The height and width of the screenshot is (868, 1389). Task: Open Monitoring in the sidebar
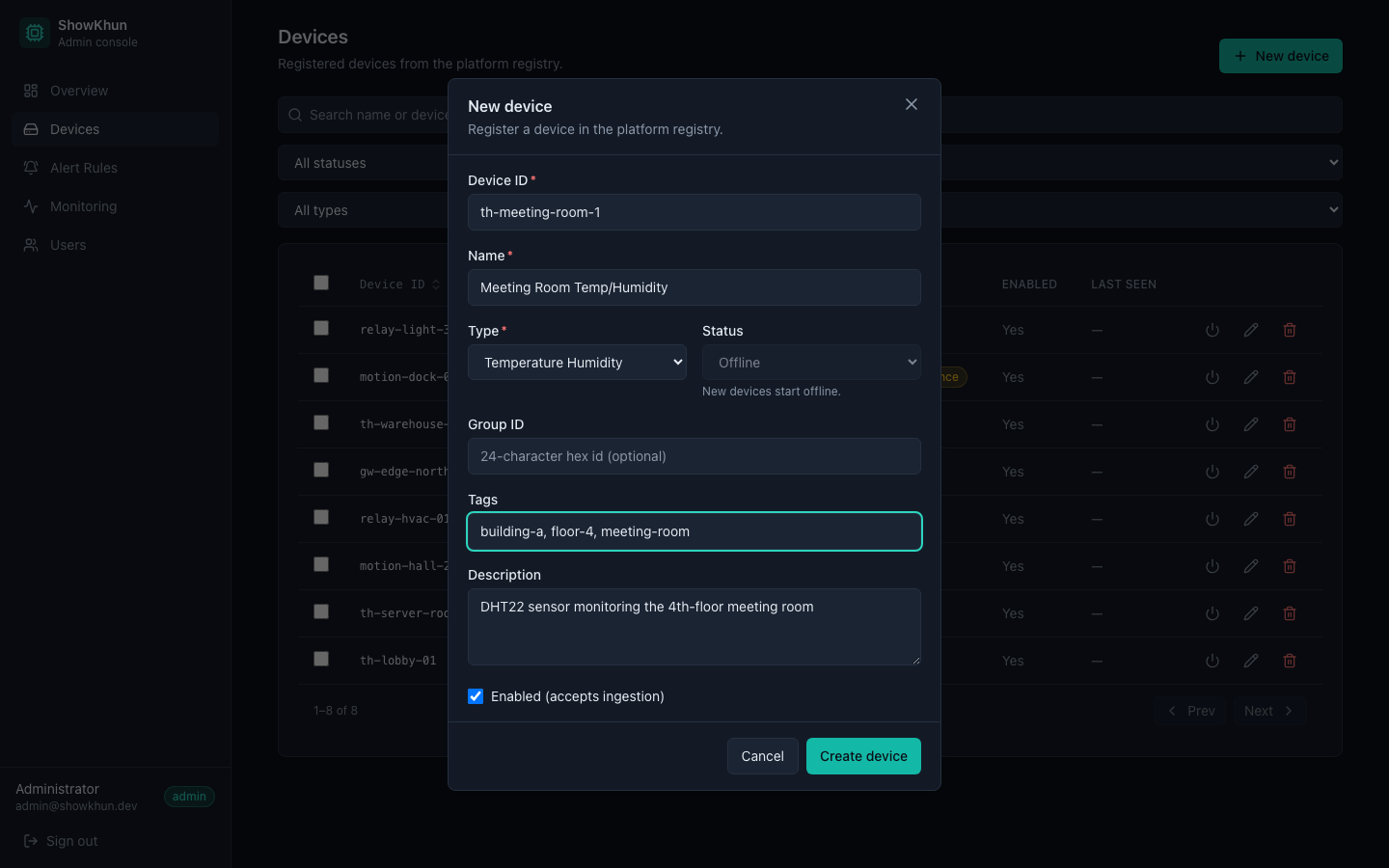point(116,206)
